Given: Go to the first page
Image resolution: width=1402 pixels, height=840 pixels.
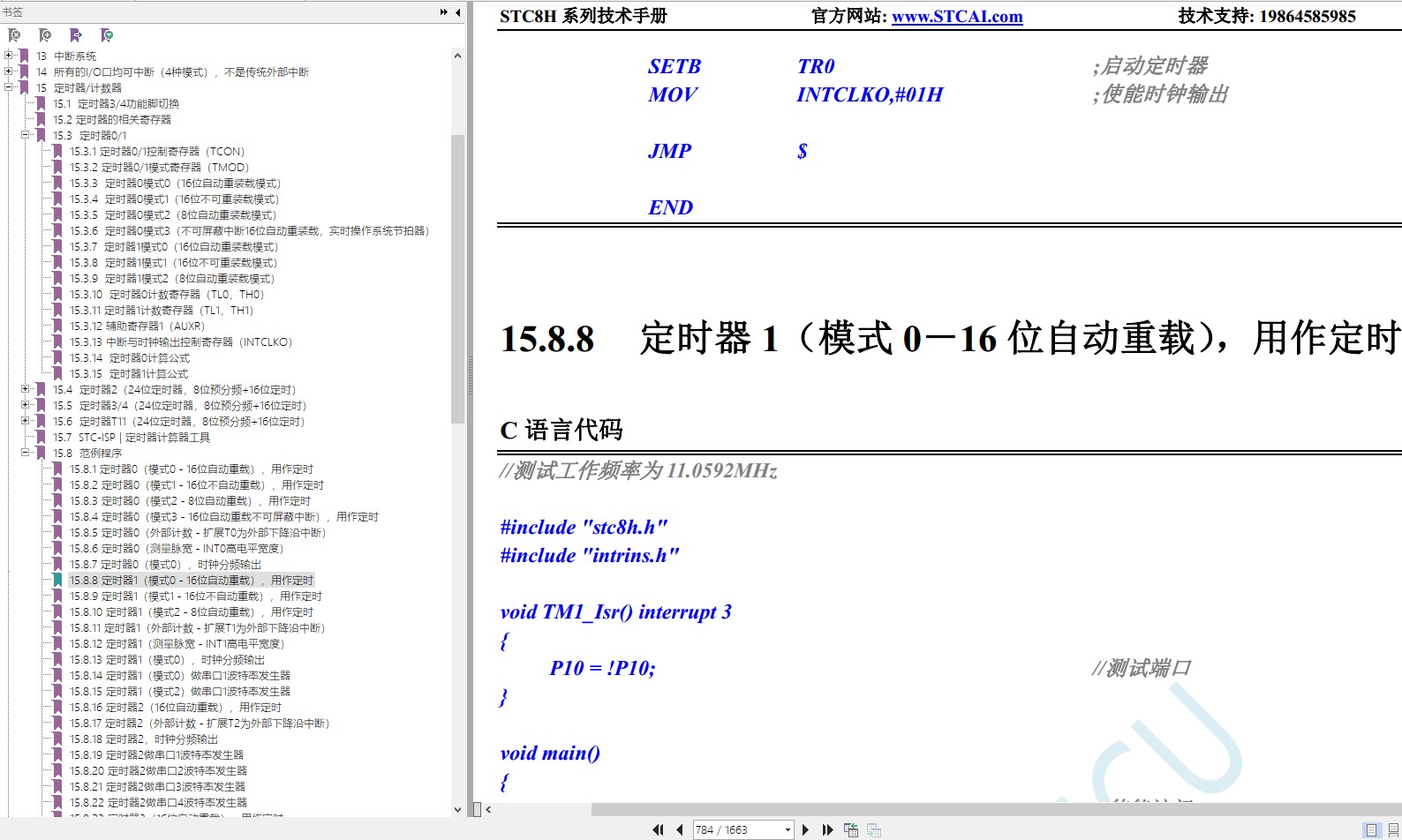Looking at the screenshot, I should (x=658, y=829).
